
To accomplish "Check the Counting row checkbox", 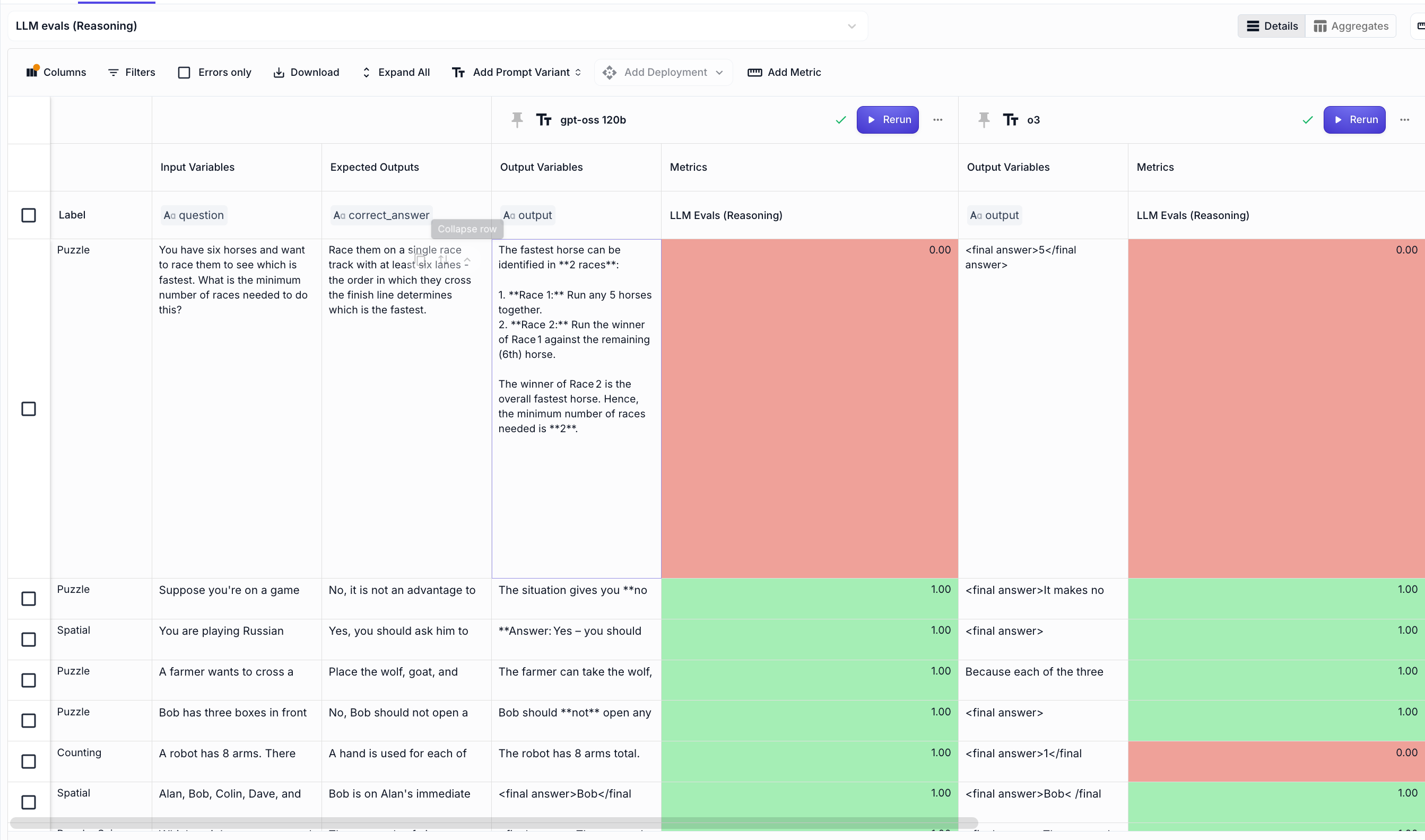I will tap(28, 762).
